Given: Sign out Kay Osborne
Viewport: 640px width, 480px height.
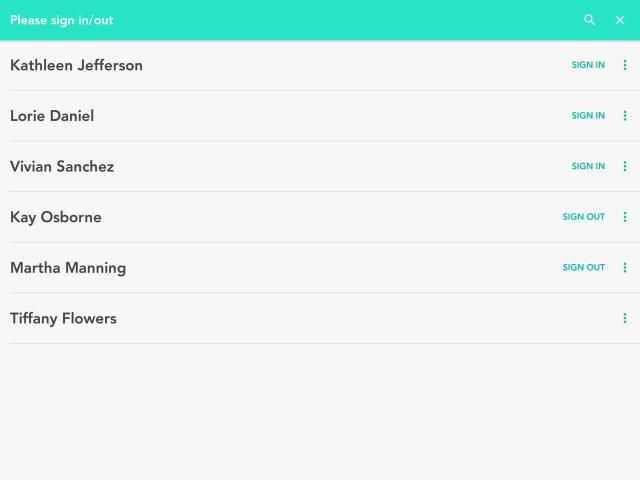Looking at the screenshot, I should pos(583,217).
